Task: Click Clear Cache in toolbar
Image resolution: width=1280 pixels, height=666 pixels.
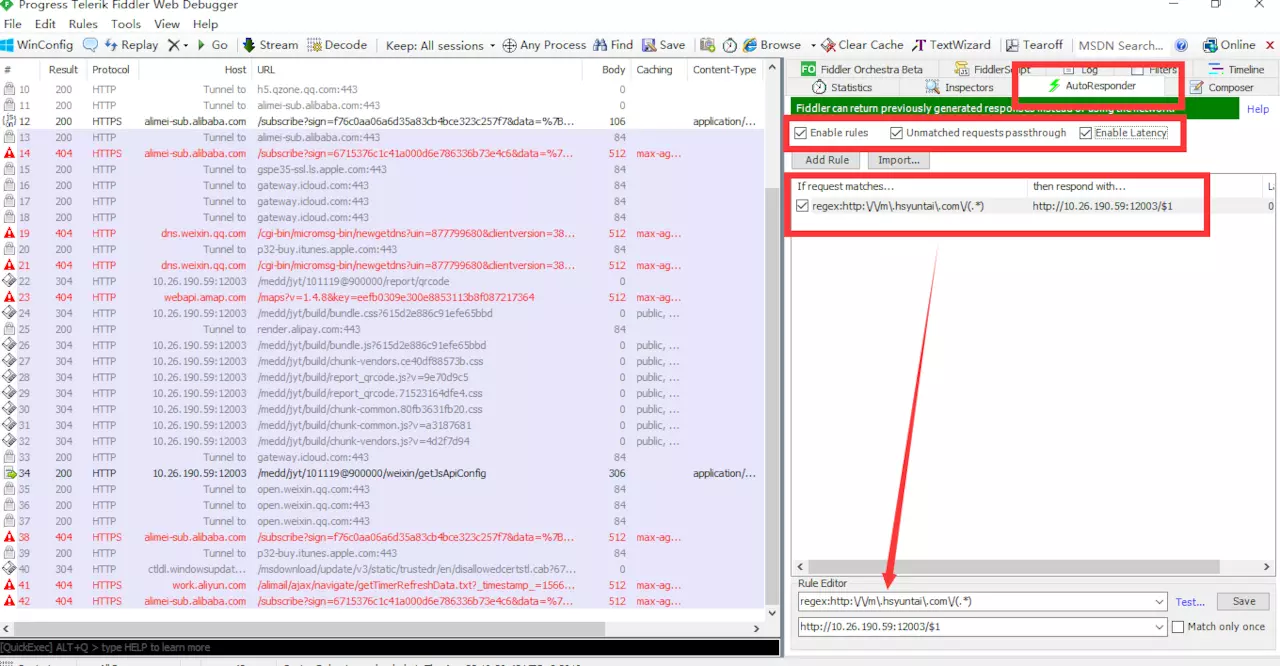Action: [862, 45]
